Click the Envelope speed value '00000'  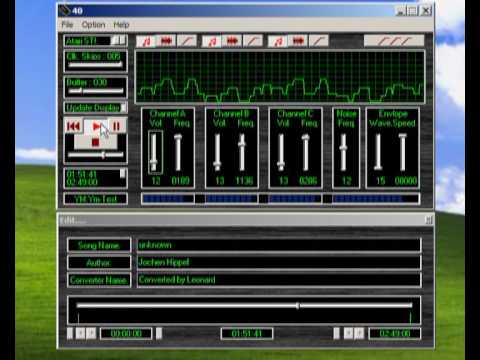tap(406, 181)
